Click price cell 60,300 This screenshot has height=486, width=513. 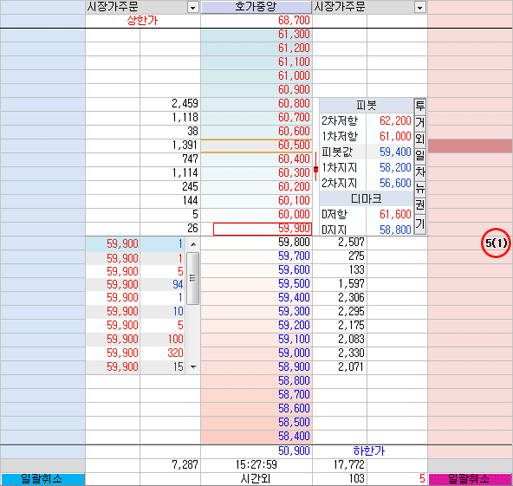tap(256, 173)
